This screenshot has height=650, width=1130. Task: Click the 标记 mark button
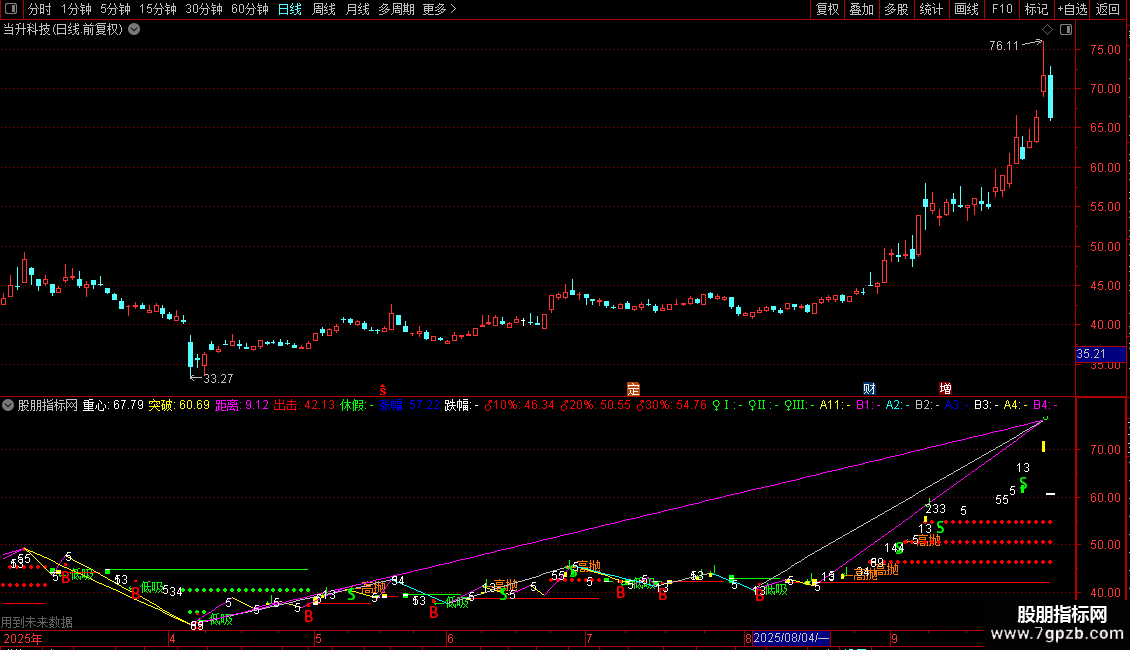tap(1036, 9)
